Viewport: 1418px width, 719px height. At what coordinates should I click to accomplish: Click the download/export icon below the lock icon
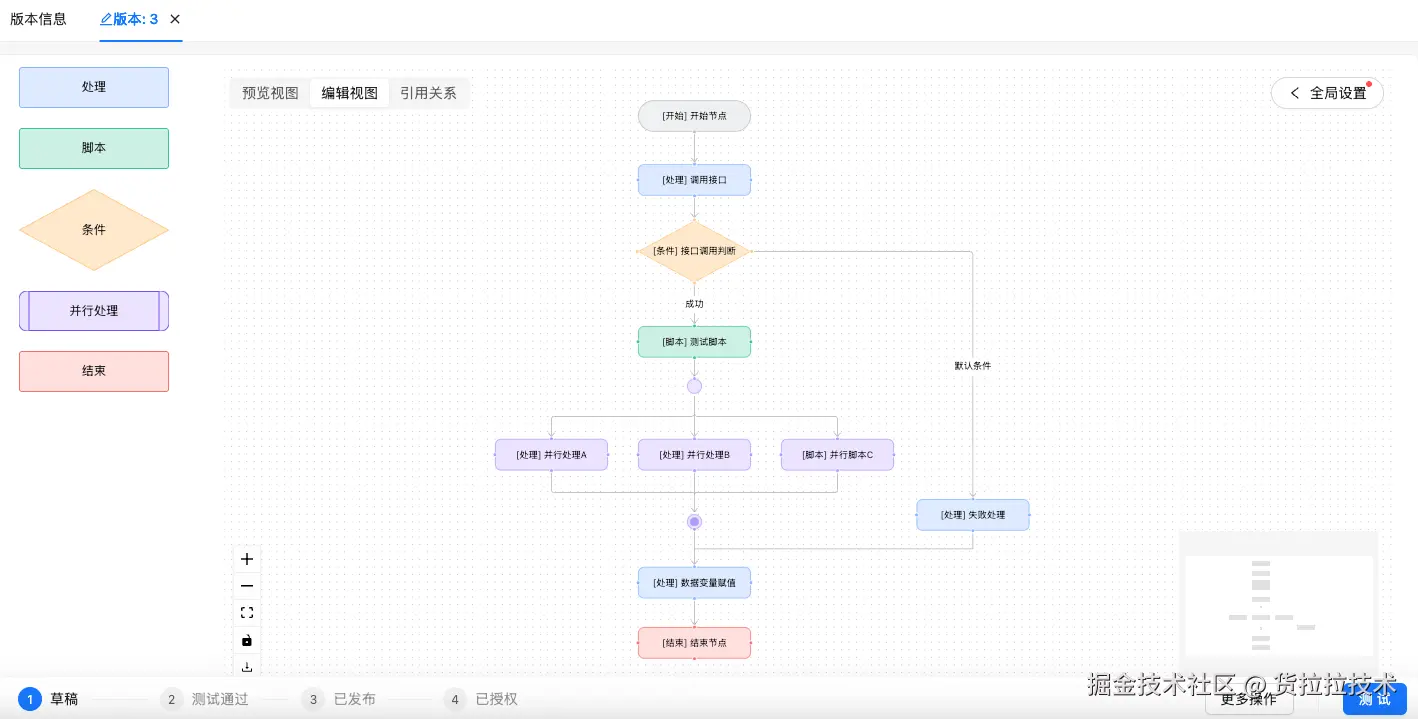(x=247, y=667)
